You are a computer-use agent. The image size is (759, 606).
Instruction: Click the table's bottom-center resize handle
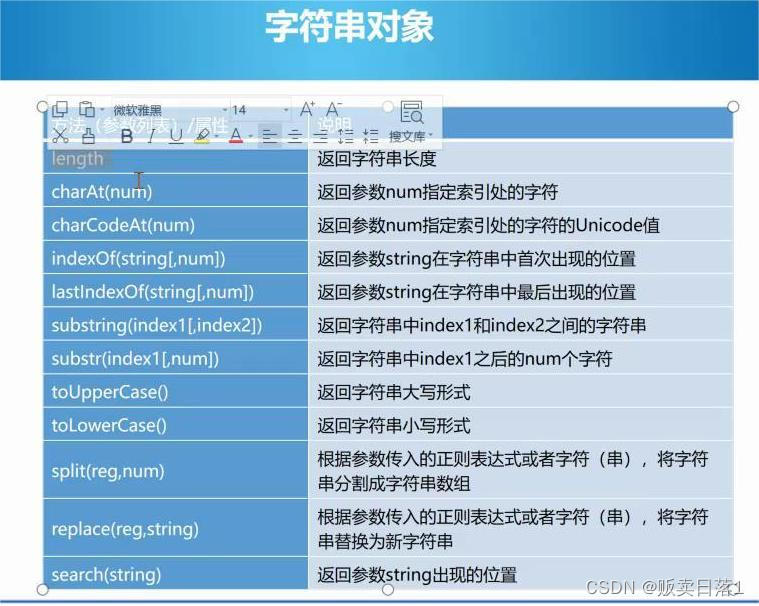coord(388,589)
